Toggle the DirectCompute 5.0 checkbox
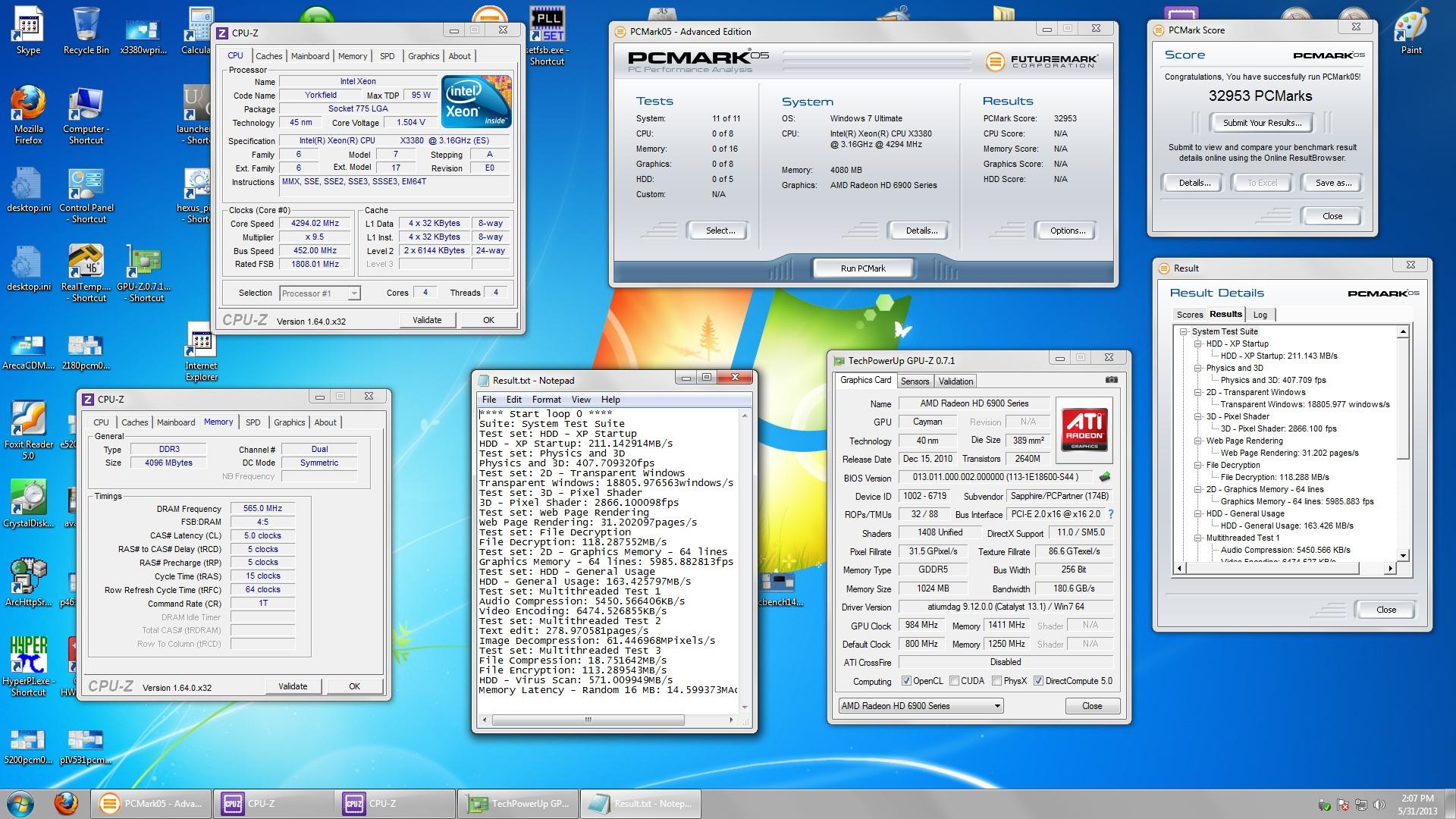The height and width of the screenshot is (819, 1456). tap(1038, 681)
